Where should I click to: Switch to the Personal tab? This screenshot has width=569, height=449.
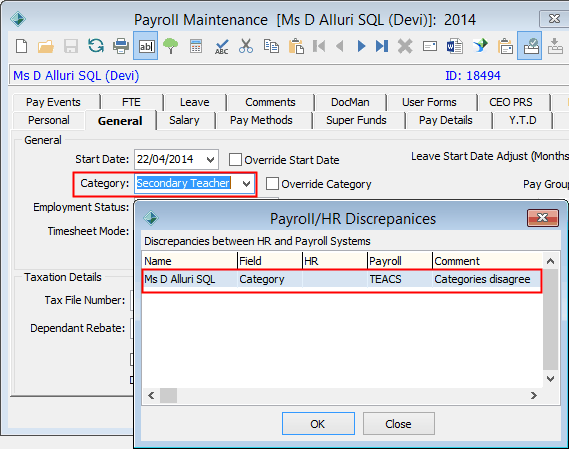click(x=49, y=120)
